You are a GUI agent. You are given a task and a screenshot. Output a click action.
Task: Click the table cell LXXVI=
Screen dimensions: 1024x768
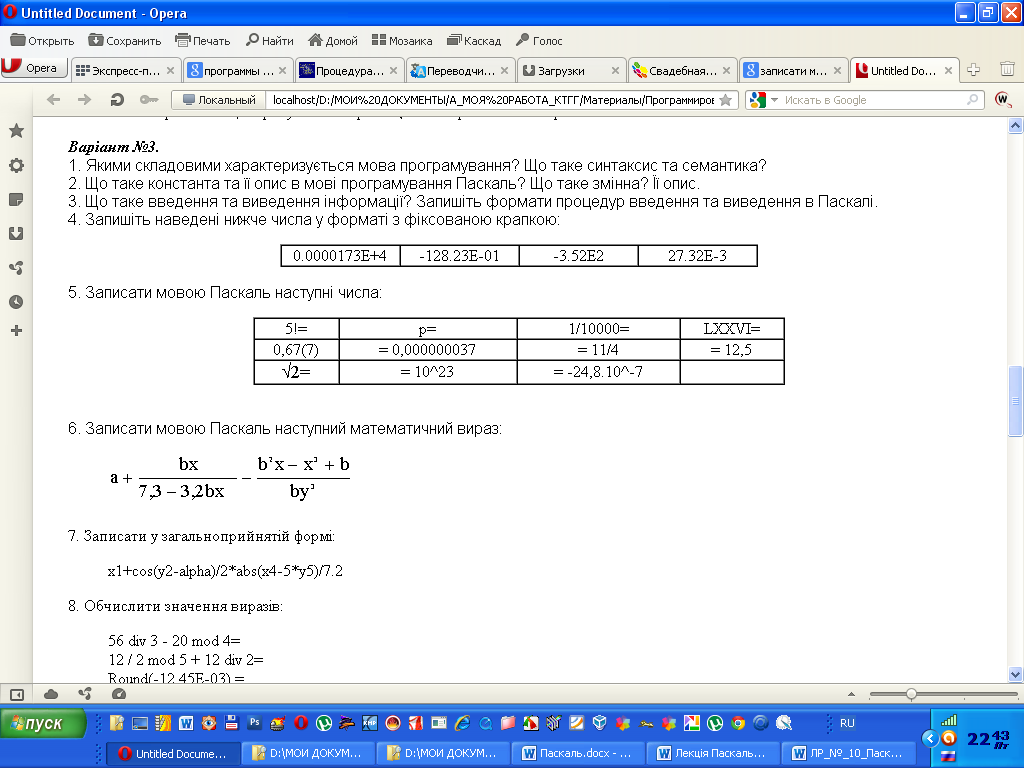tap(732, 328)
